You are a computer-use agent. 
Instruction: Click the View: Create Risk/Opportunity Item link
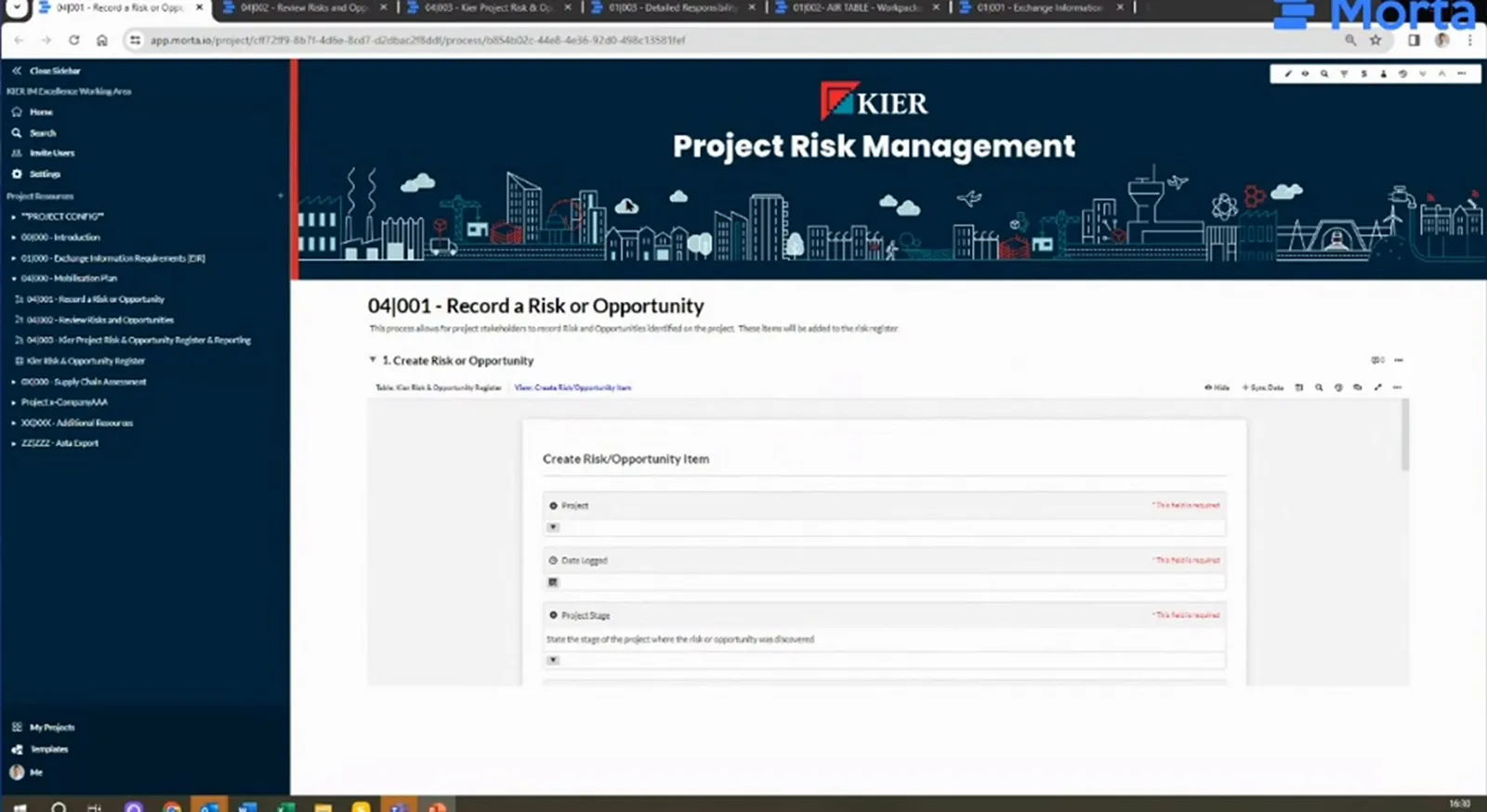tap(572, 387)
